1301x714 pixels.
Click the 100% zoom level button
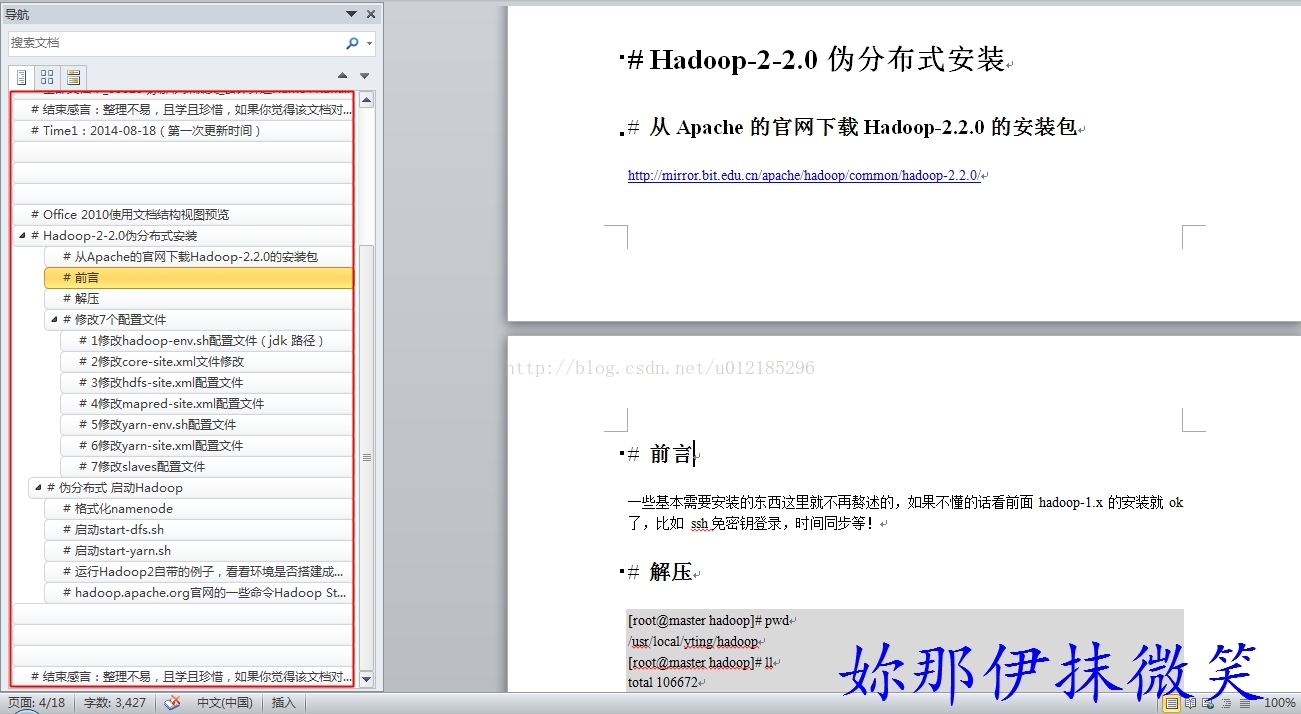coord(1280,703)
